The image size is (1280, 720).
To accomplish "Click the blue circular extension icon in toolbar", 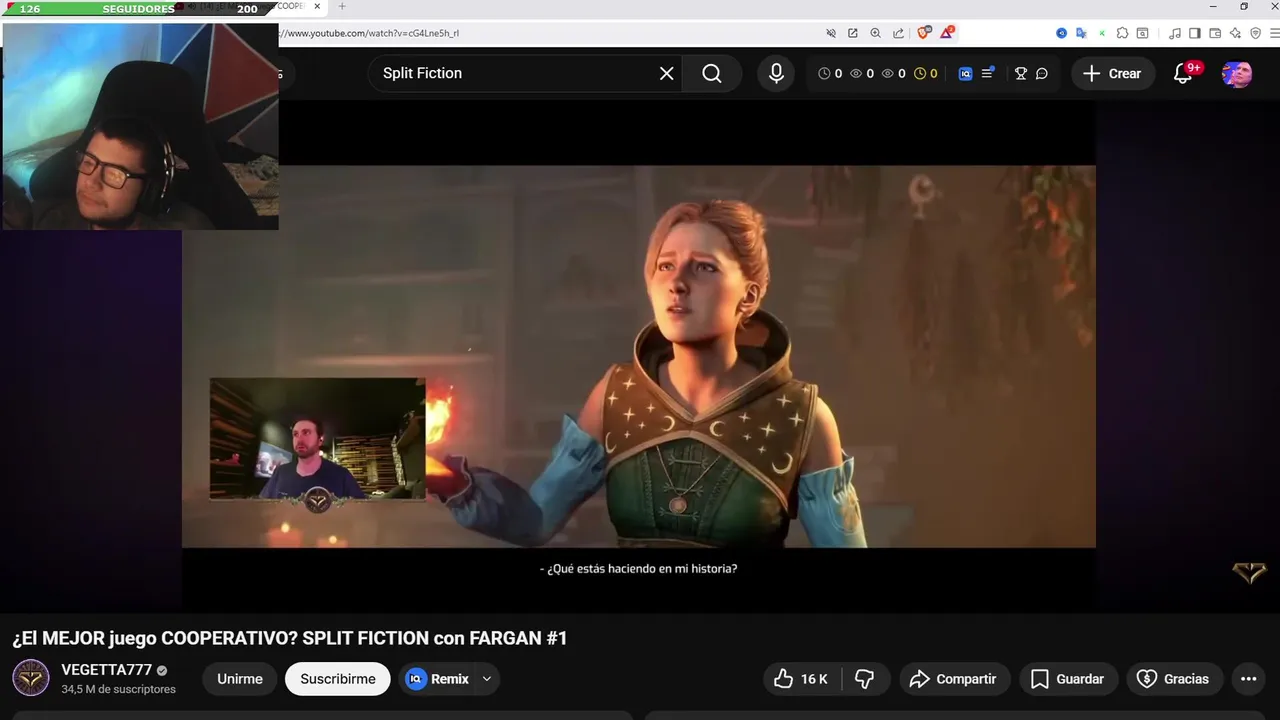I will pos(1062,33).
